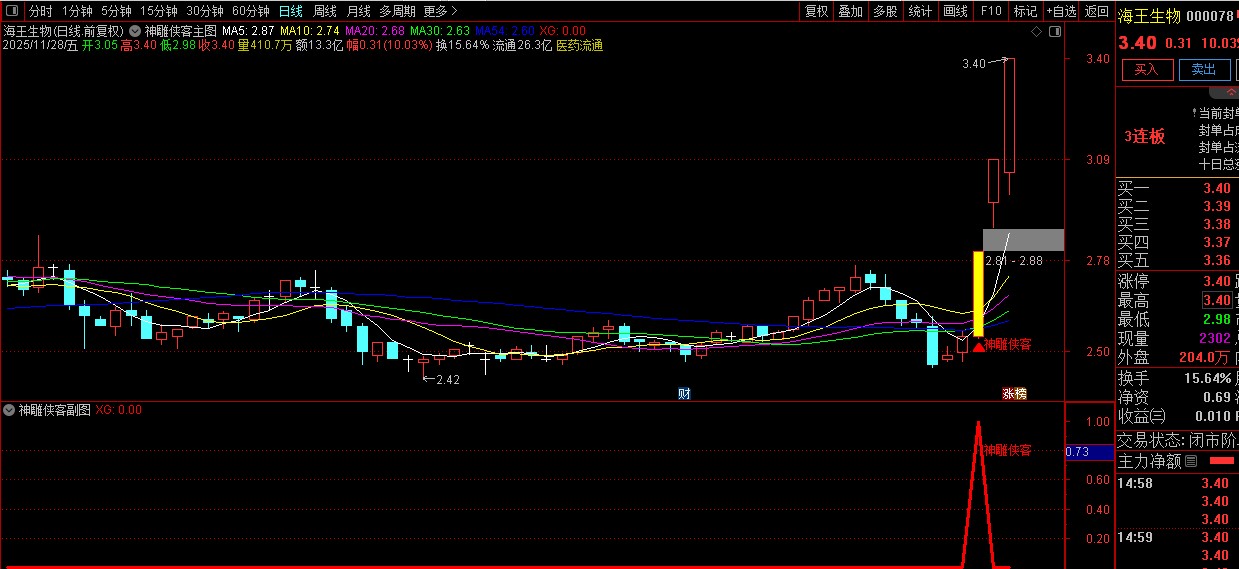The height and width of the screenshot is (569, 1239).
Task: Click the 统计 statistics button
Action: 920,11
